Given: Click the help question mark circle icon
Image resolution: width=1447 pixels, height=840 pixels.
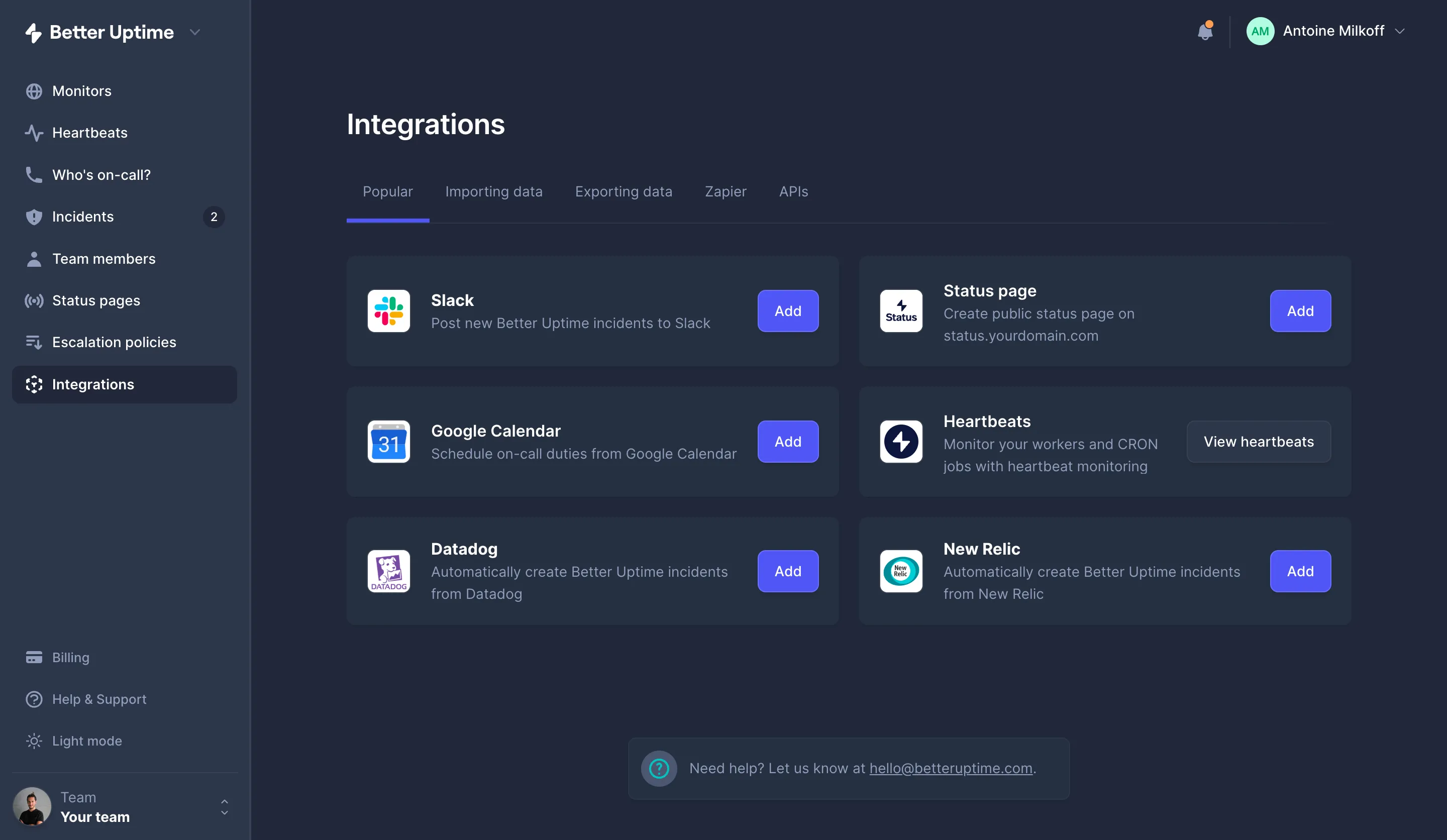Looking at the screenshot, I should point(659,768).
